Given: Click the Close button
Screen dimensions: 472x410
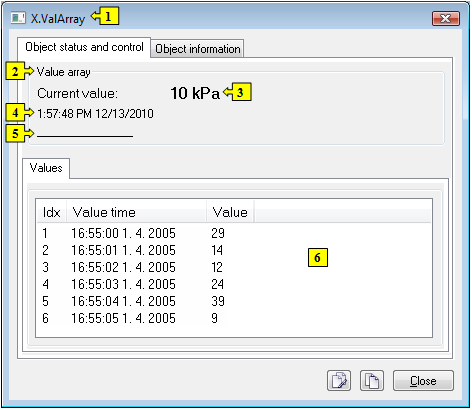Looking at the screenshot, I should tap(423, 380).
